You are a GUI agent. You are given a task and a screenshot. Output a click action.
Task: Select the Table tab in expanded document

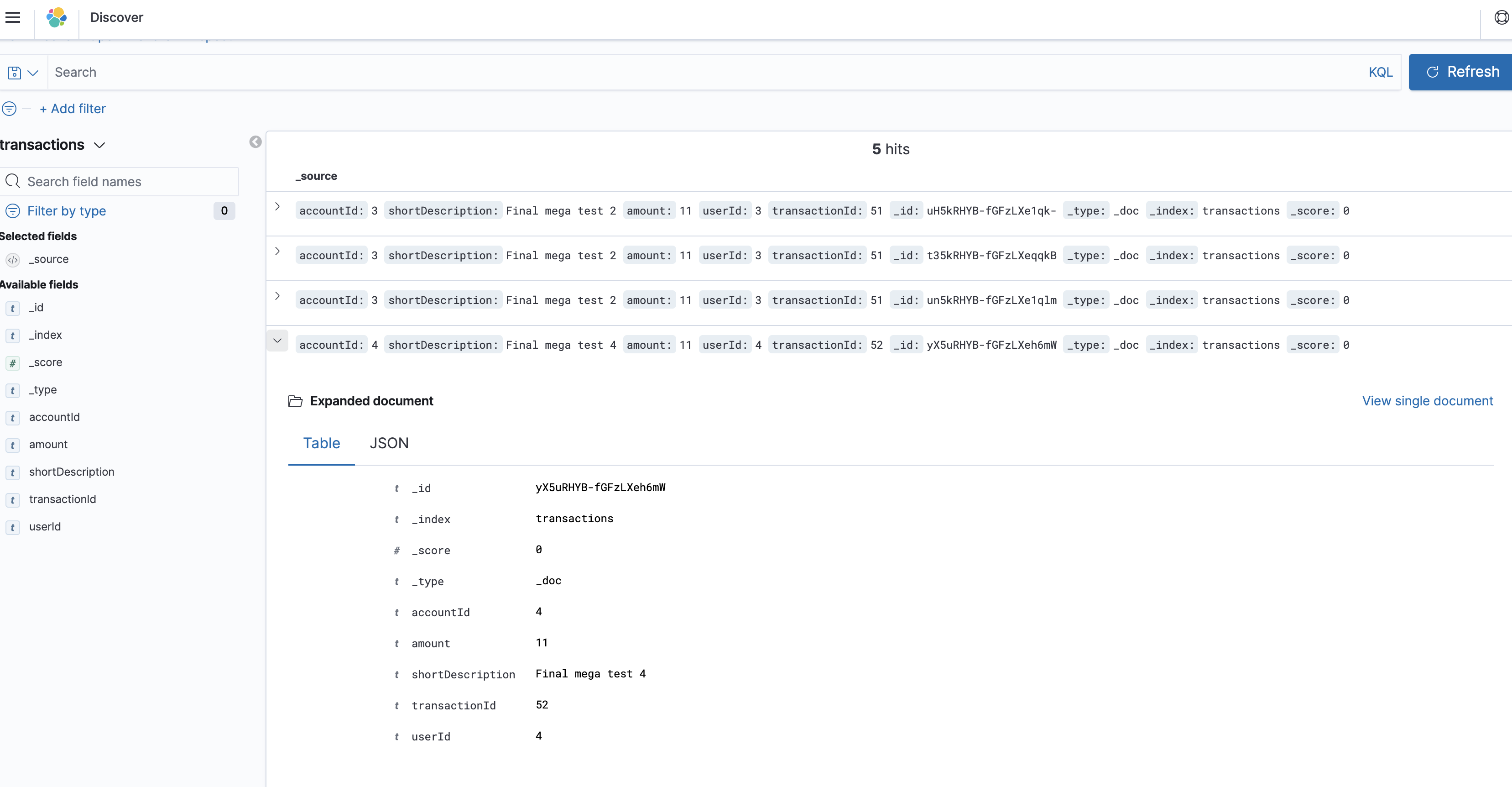tap(321, 443)
